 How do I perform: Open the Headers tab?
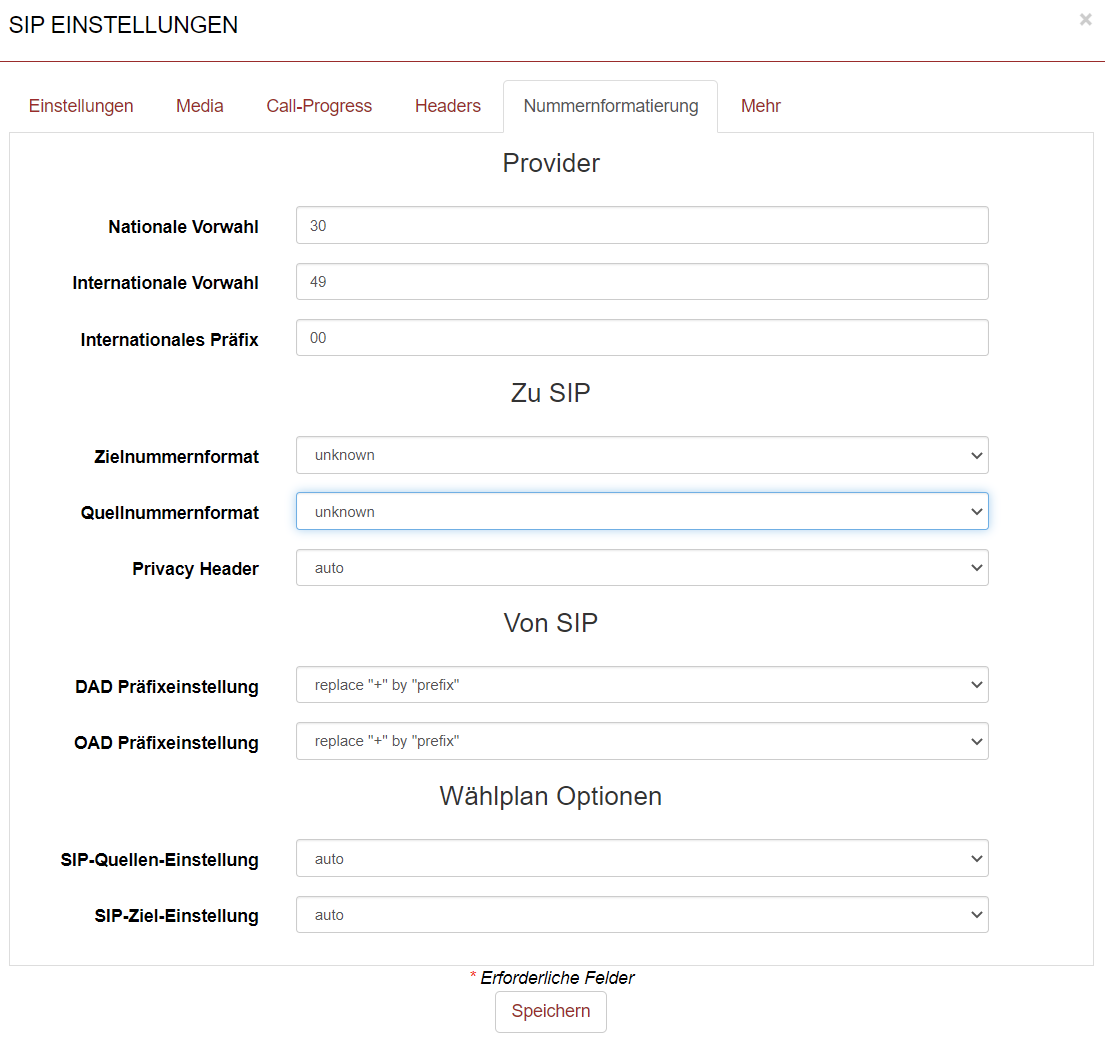click(x=447, y=105)
